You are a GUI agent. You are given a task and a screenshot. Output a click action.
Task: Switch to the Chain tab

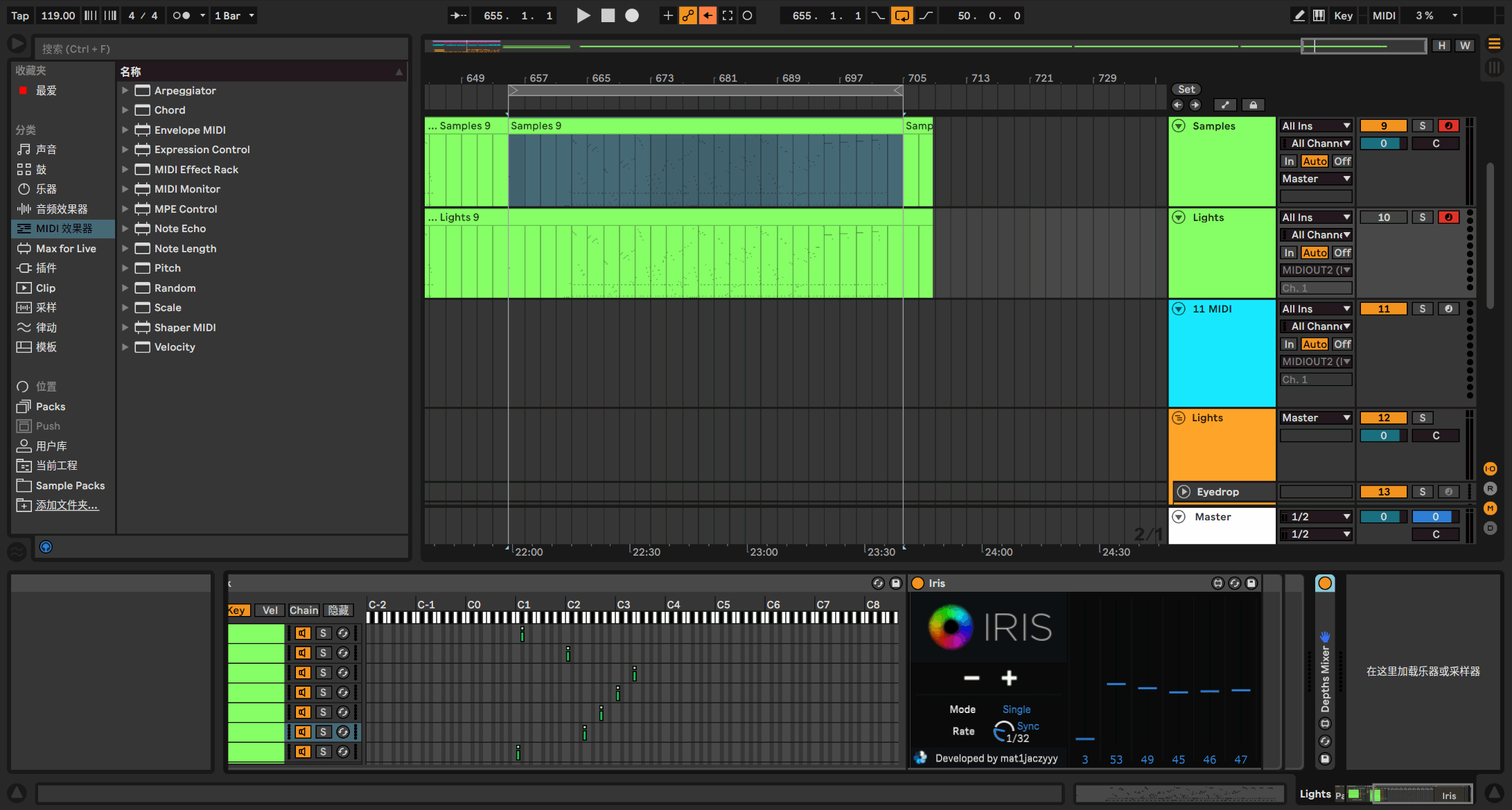304,610
